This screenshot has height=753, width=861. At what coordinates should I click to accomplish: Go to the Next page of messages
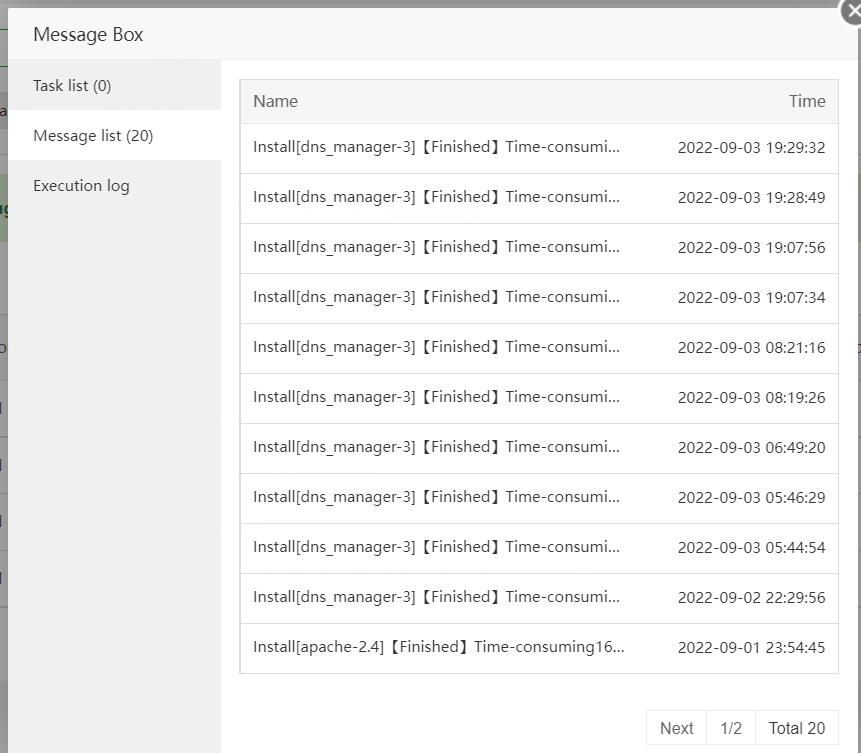point(676,728)
